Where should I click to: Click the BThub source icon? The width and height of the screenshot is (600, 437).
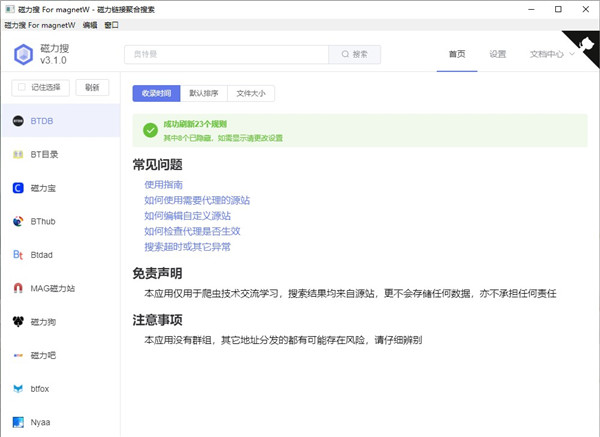[x=18, y=222]
